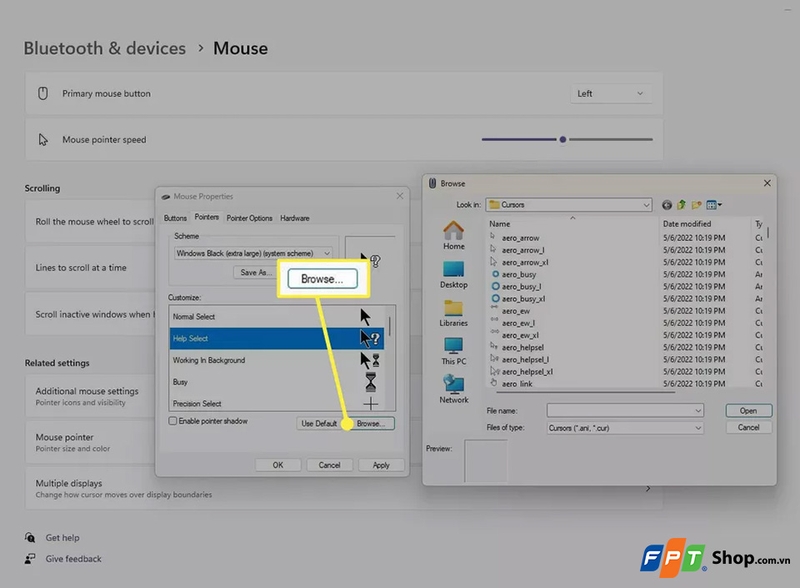Image resolution: width=800 pixels, height=588 pixels.
Task: Click the Name column header
Action: click(x=499, y=224)
